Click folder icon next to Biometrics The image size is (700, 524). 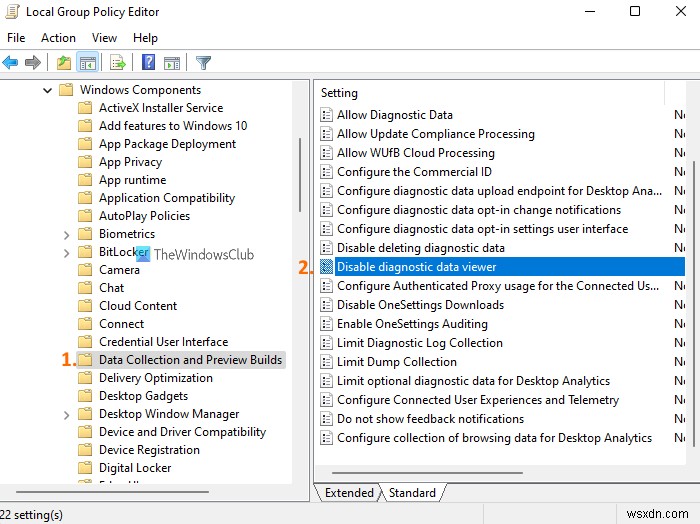click(x=85, y=234)
